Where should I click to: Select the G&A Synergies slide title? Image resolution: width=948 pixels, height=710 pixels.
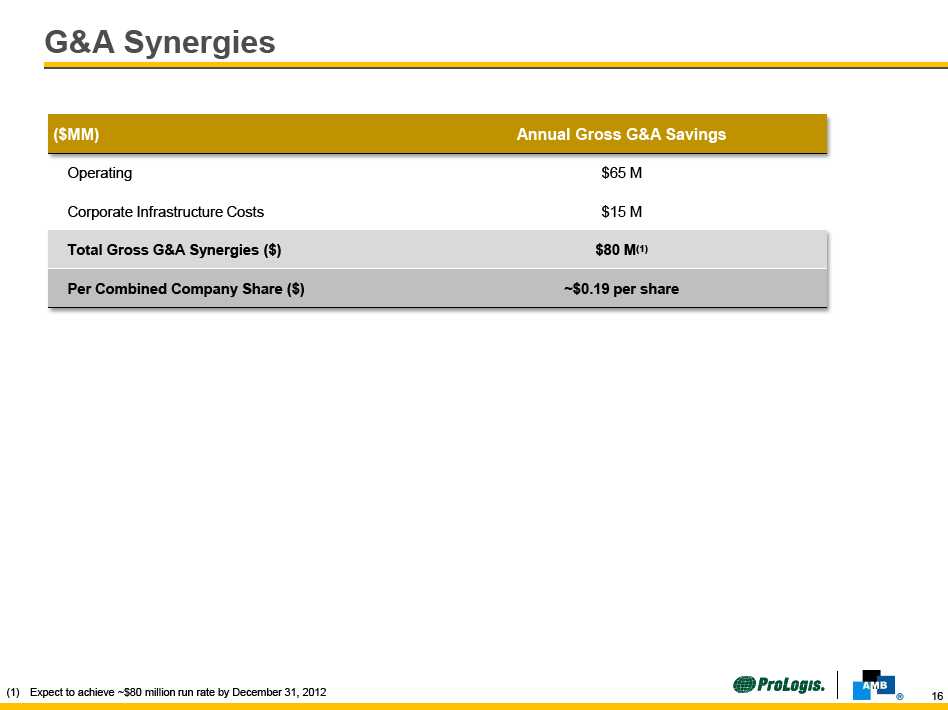(160, 42)
